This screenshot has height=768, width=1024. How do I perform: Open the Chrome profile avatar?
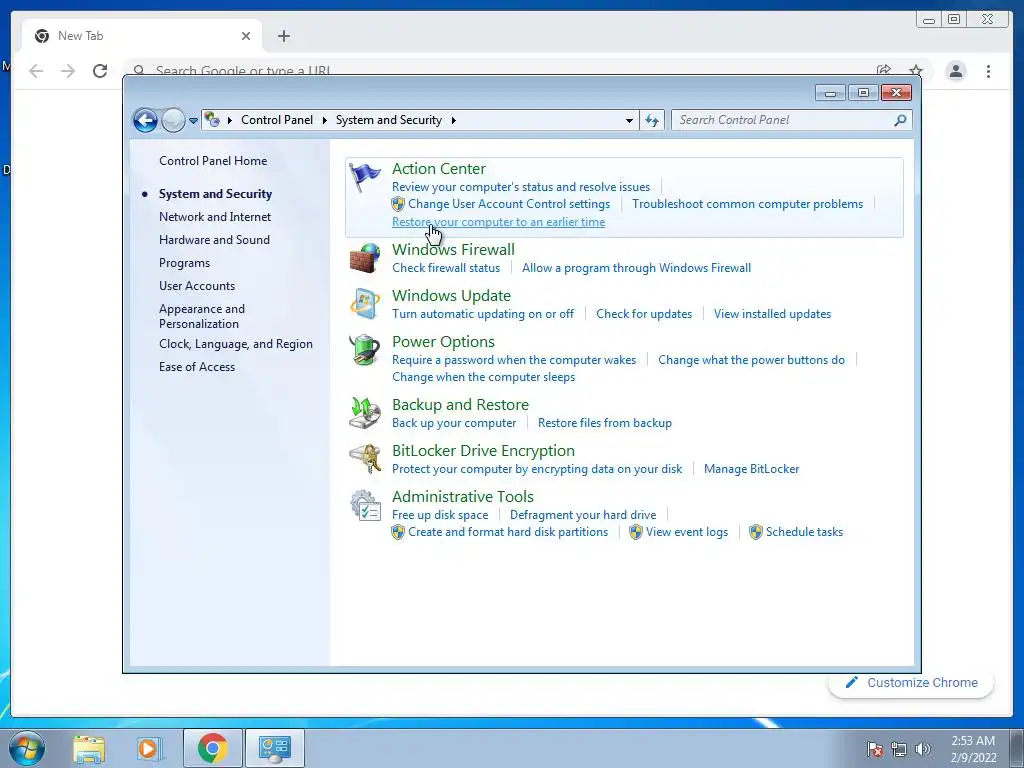pyautogui.click(x=955, y=71)
